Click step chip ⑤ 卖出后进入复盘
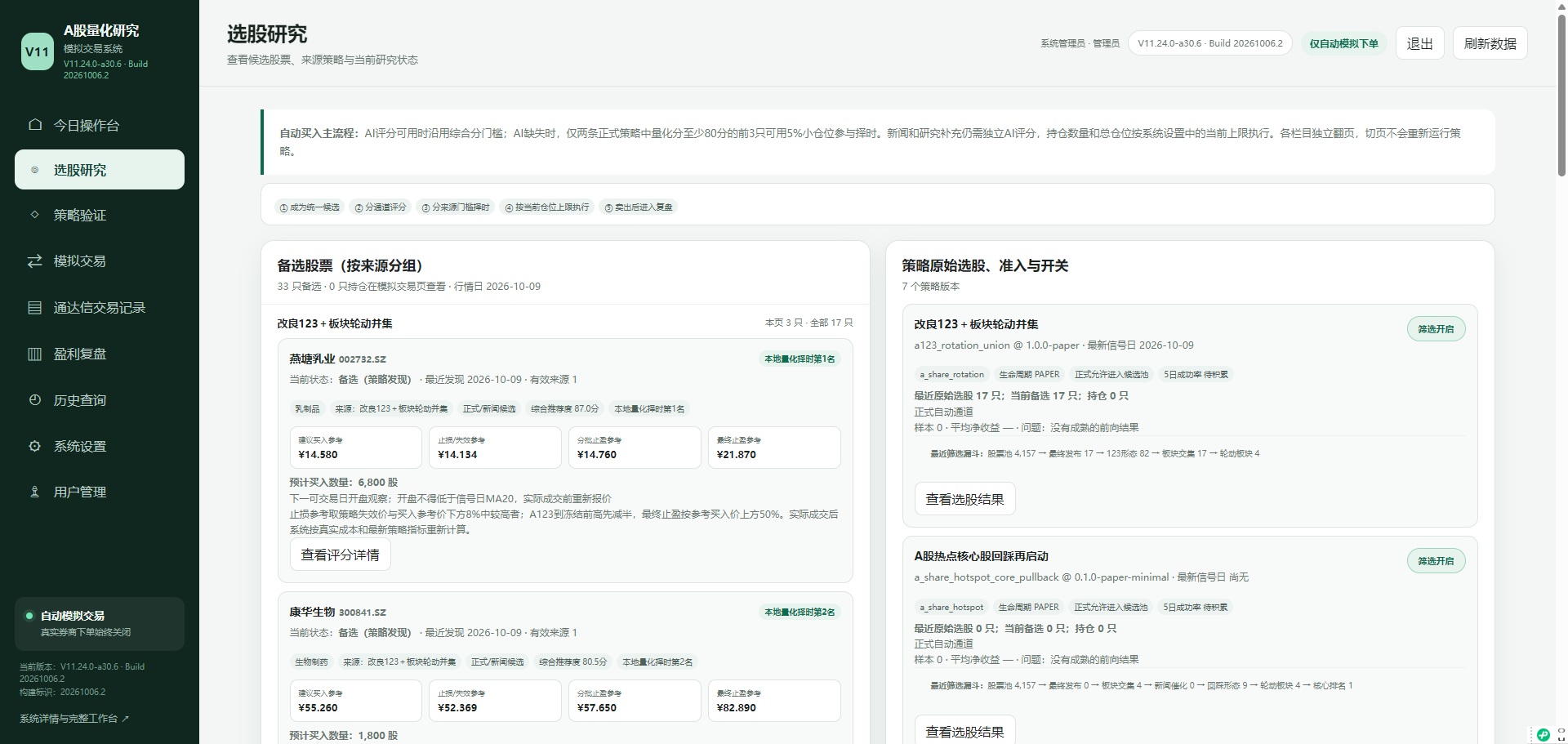 point(639,207)
